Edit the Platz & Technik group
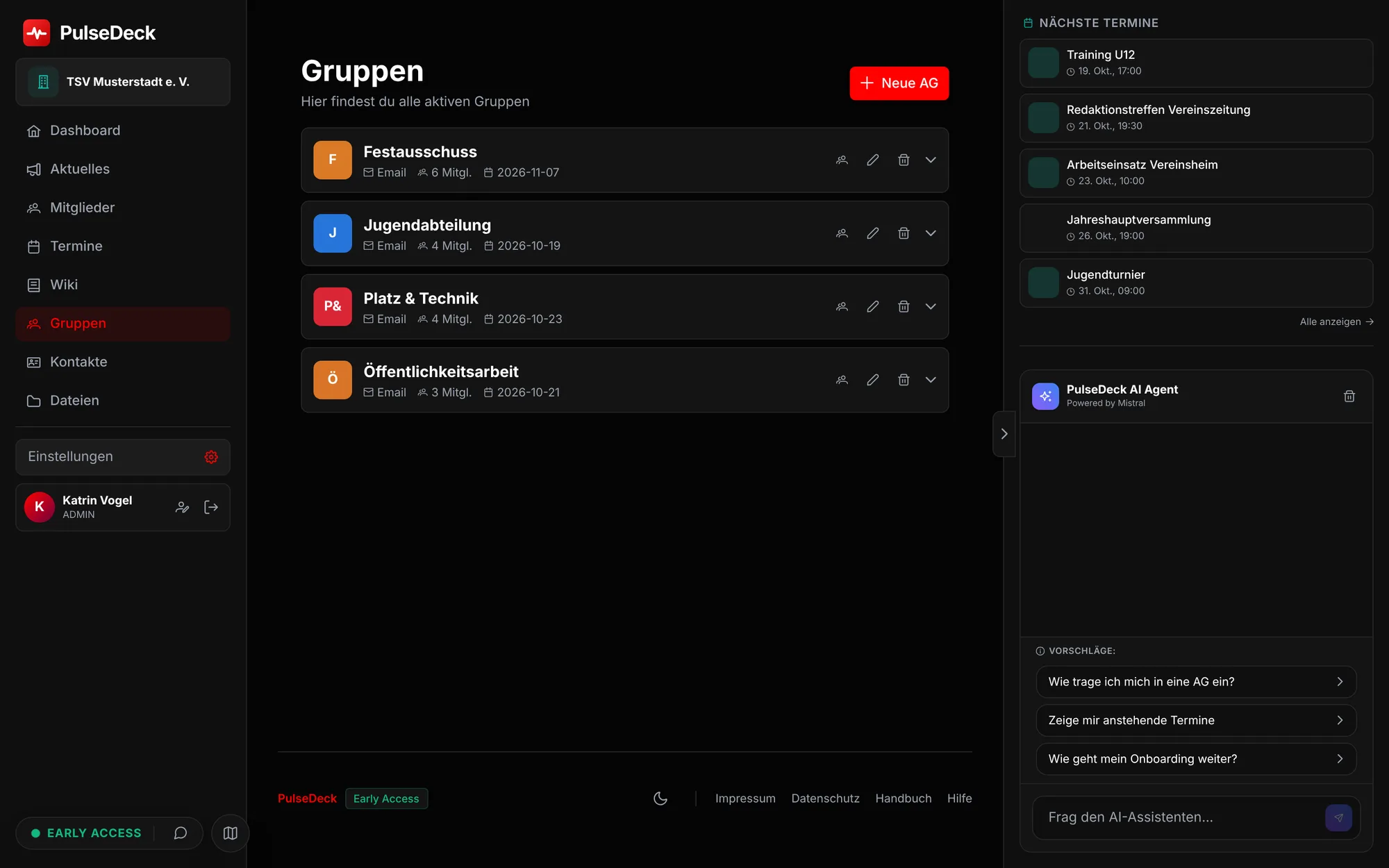 click(873, 306)
